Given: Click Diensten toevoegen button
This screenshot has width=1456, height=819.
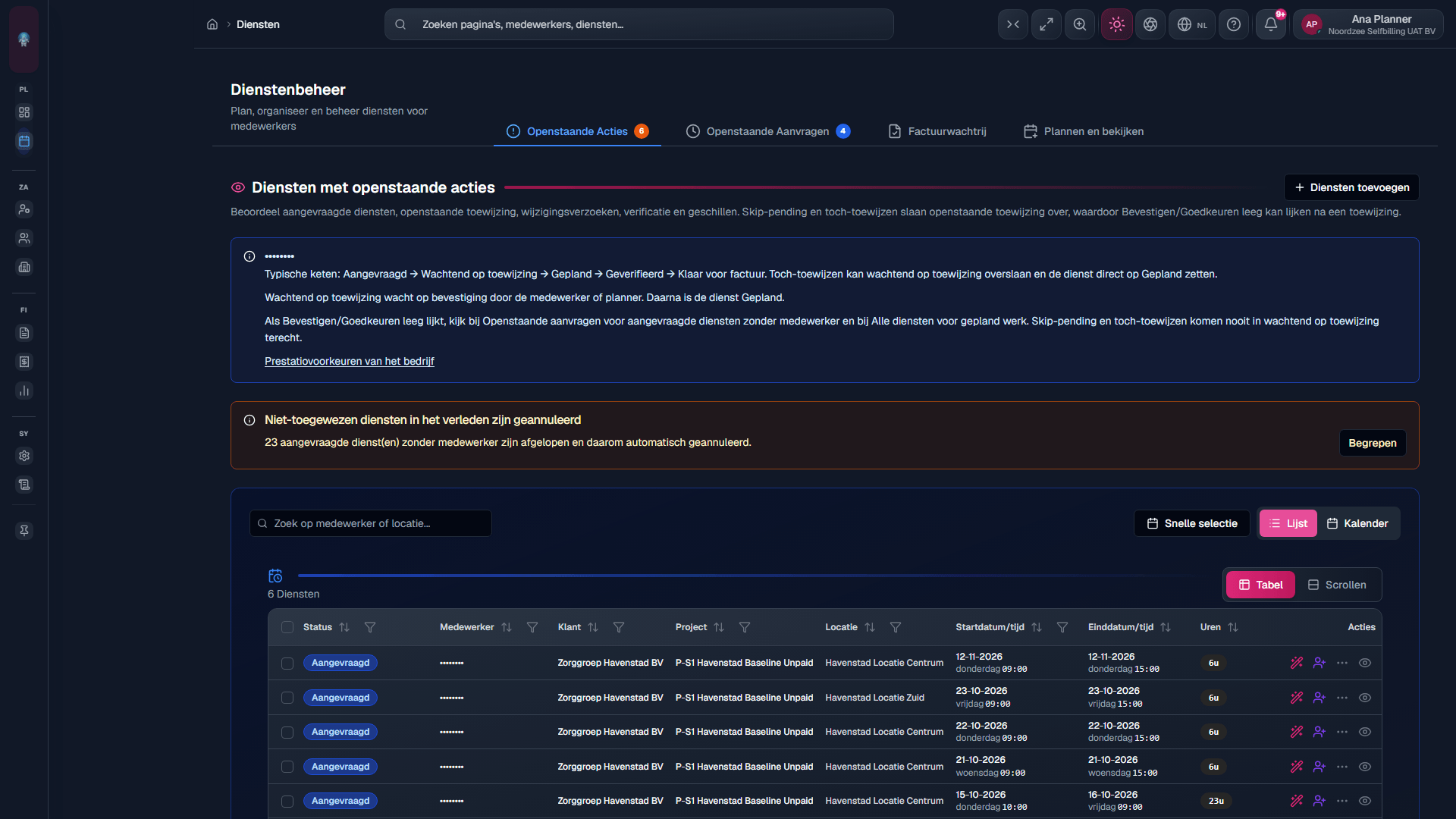Looking at the screenshot, I should (x=1351, y=187).
